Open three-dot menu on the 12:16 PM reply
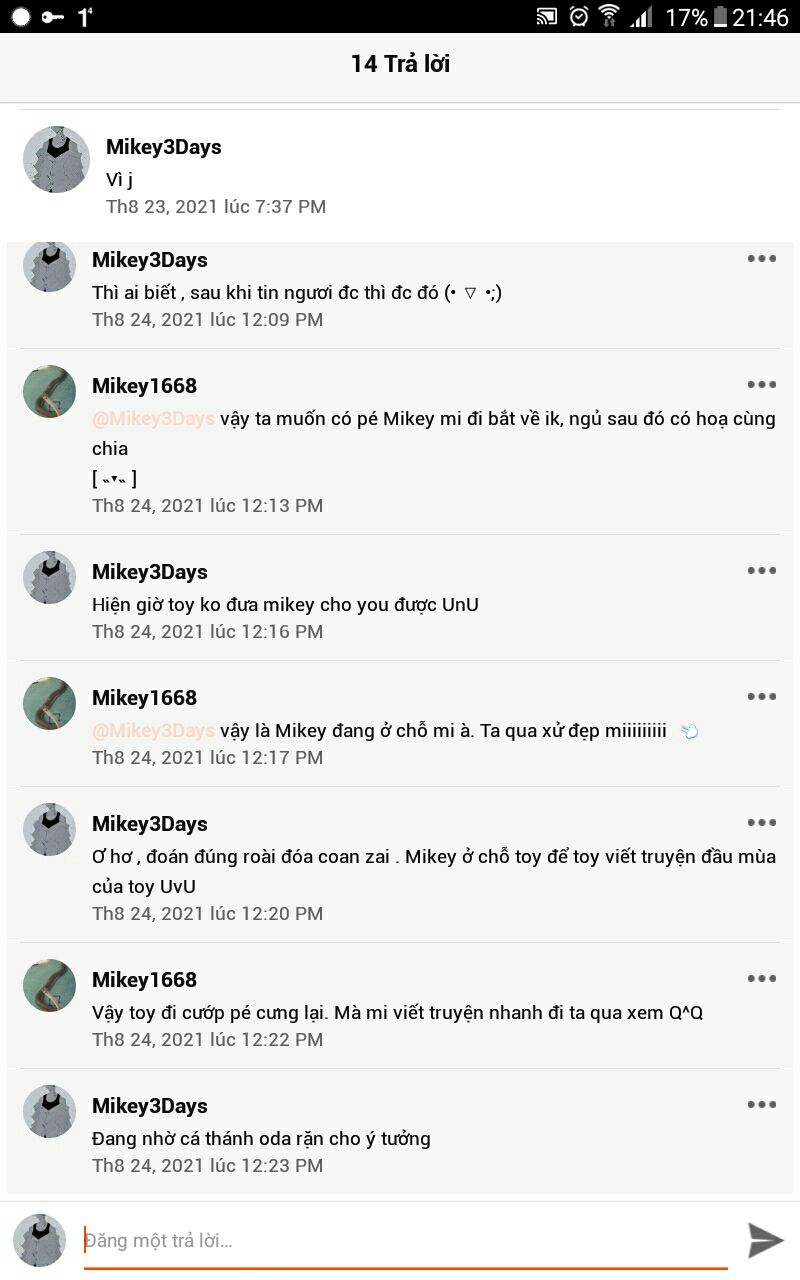 click(762, 571)
